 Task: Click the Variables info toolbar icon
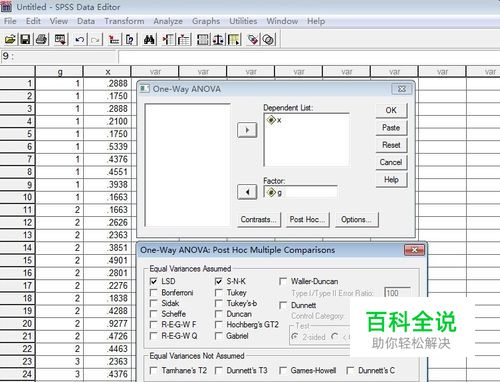(x=130, y=40)
